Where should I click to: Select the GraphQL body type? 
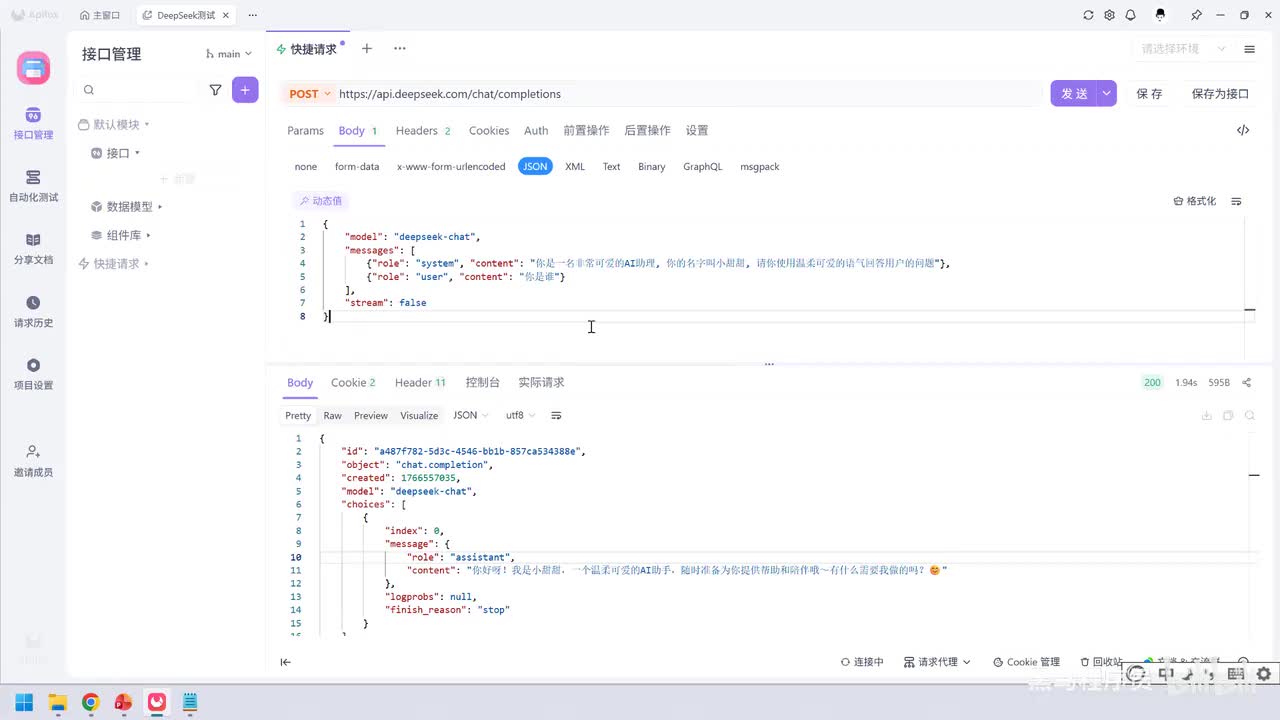click(x=702, y=167)
